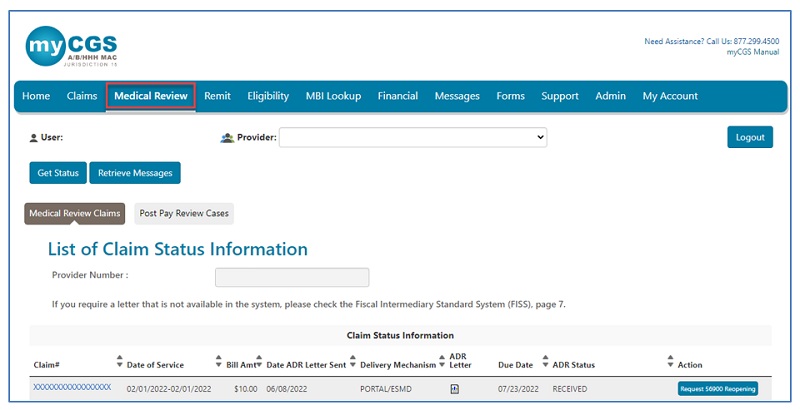This screenshot has width=800, height=410.
Task: Open MBI Lookup in navigation bar
Action: click(x=333, y=96)
